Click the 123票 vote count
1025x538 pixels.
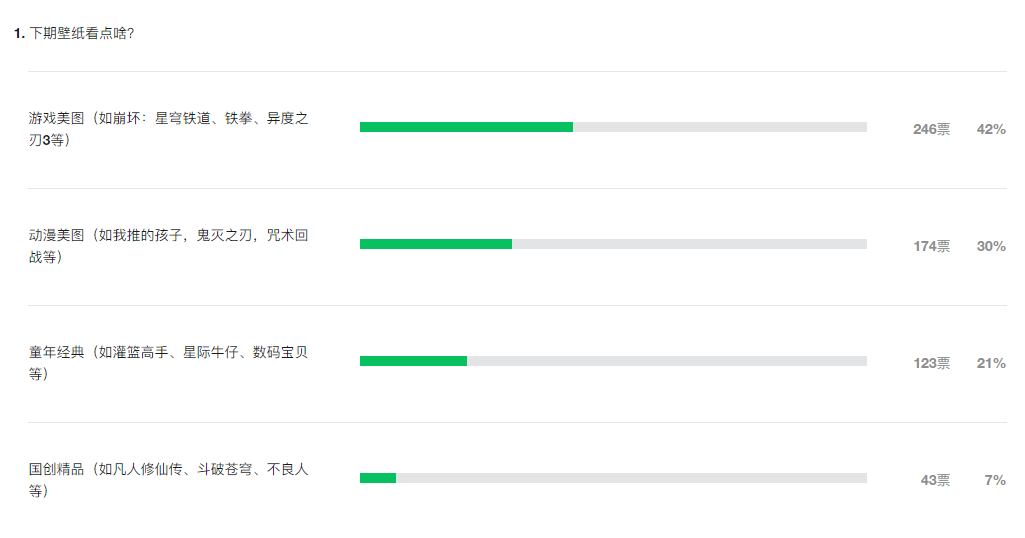[932, 363]
